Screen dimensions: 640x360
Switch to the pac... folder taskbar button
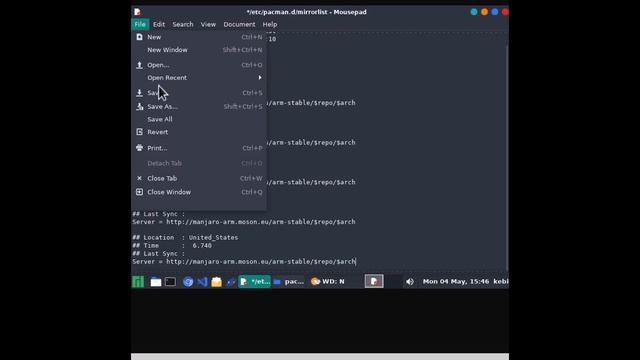(x=289, y=281)
